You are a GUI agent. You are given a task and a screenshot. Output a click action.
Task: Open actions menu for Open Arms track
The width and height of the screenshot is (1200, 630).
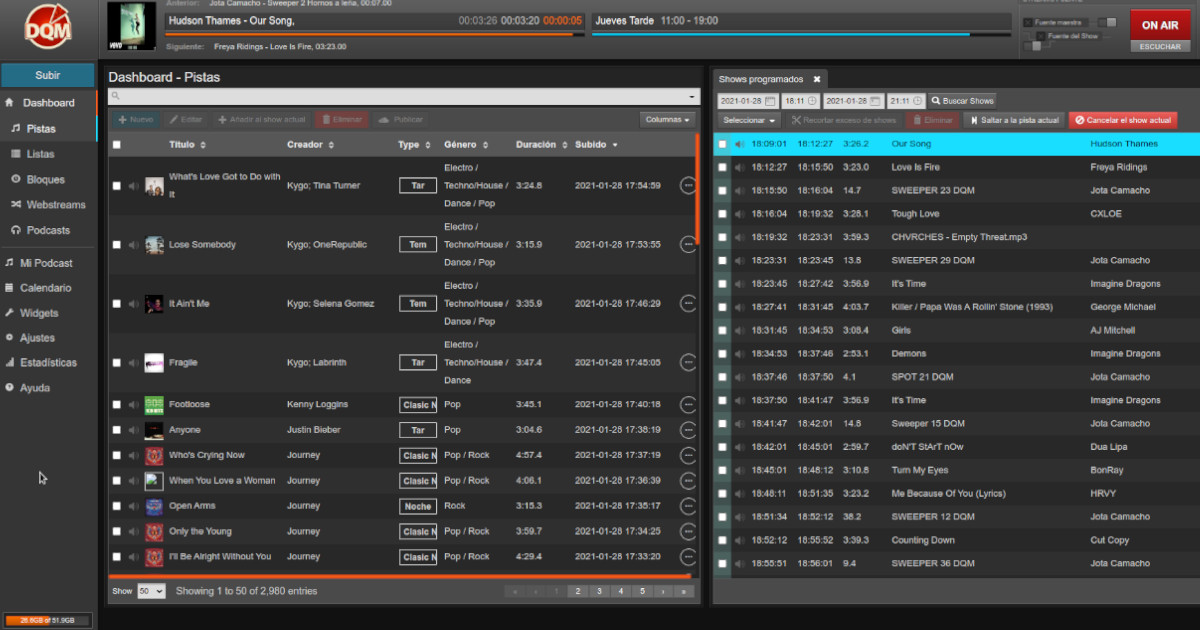pos(687,506)
